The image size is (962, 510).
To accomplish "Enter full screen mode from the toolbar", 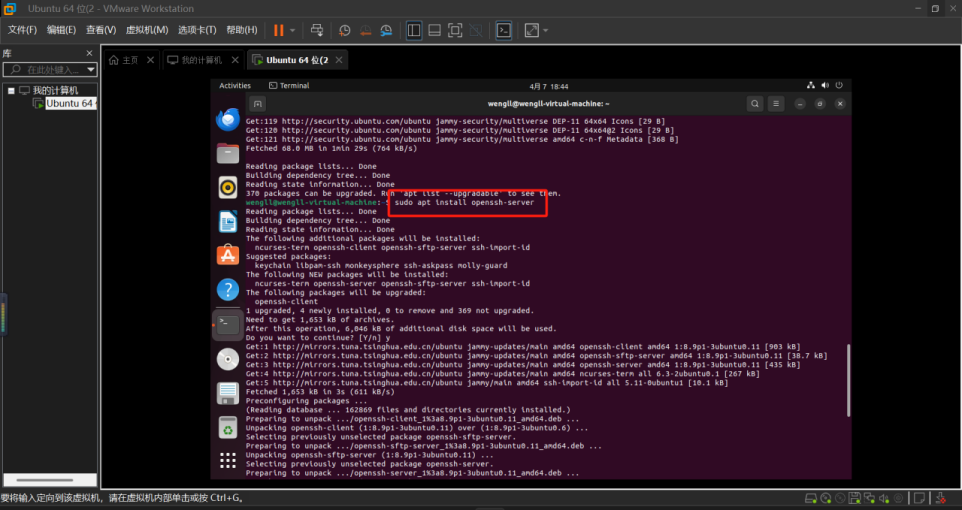I will point(455,30).
